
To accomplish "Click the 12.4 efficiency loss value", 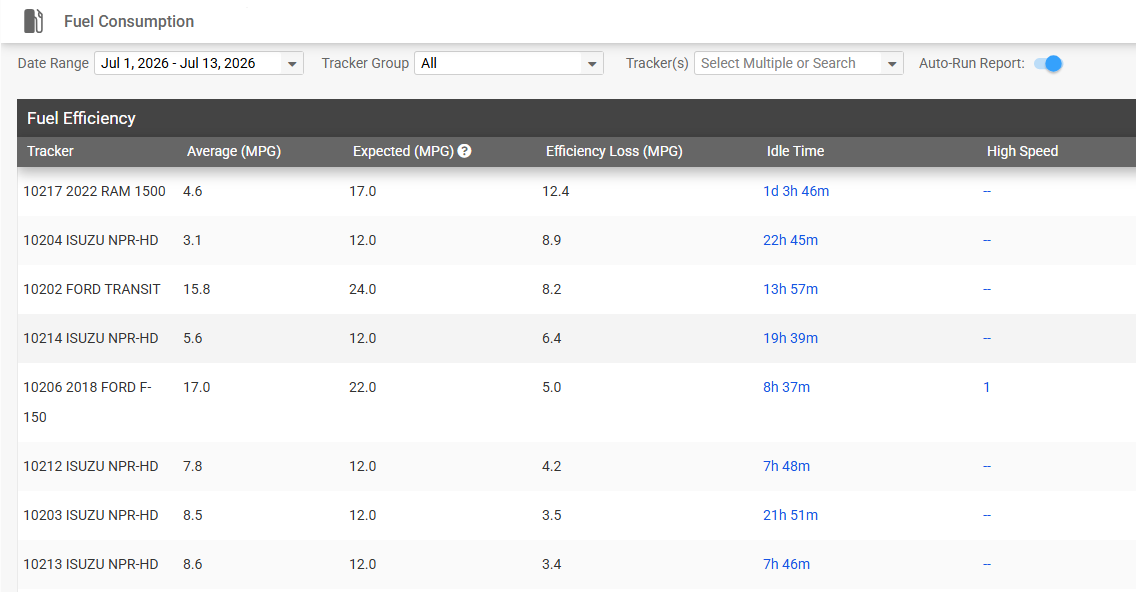I will 556,191.
